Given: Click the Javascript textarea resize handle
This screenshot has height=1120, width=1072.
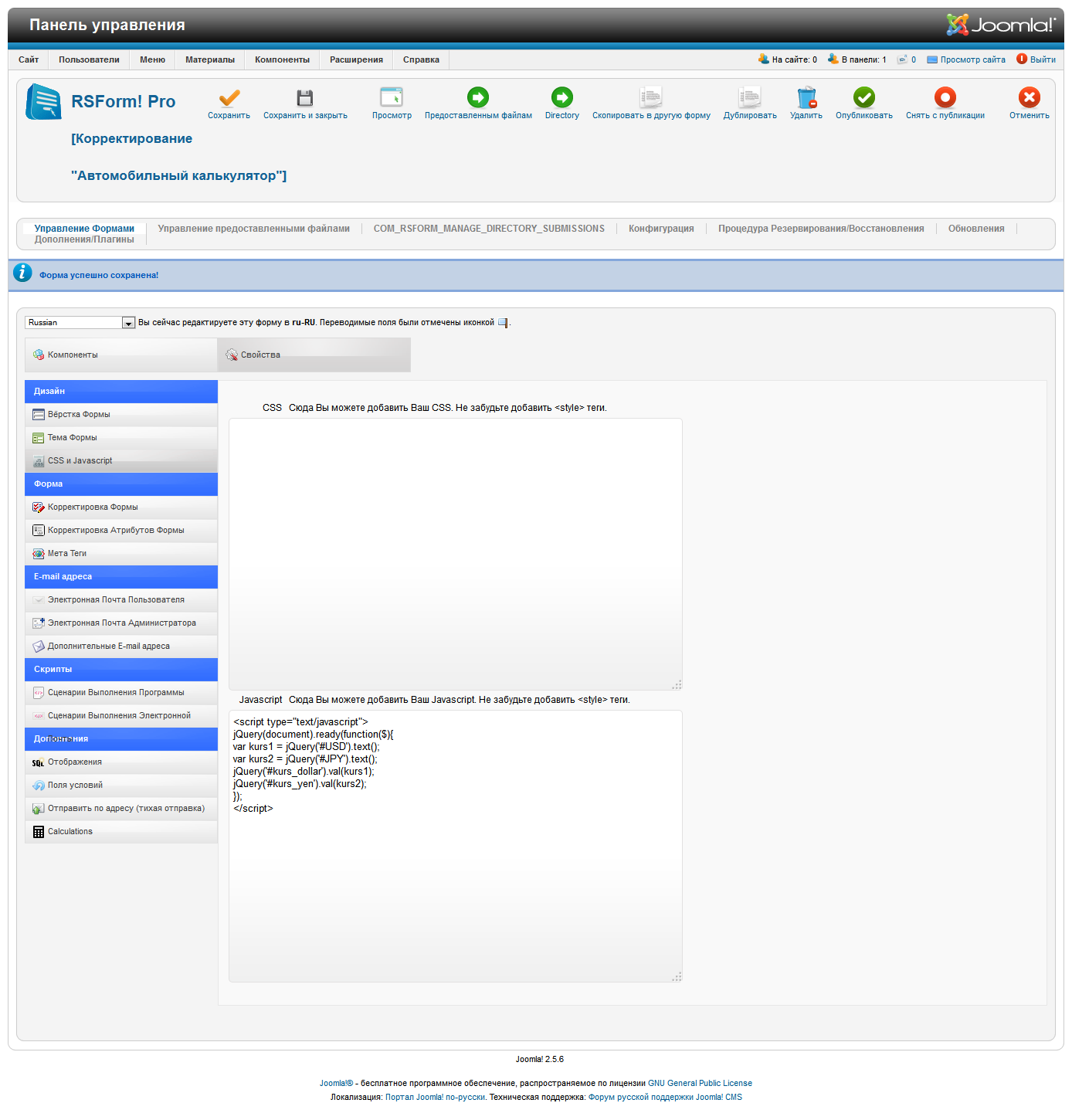Looking at the screenshot, I should (677, 977).
